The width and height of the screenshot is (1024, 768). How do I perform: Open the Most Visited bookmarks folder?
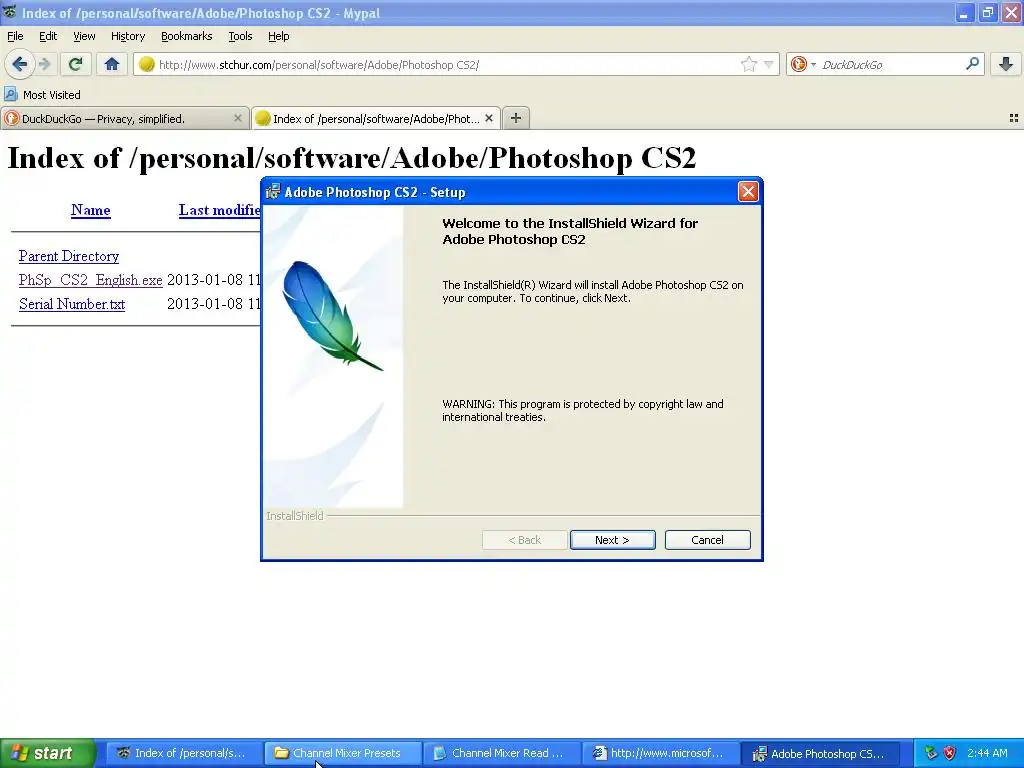(x=42, y=95)
